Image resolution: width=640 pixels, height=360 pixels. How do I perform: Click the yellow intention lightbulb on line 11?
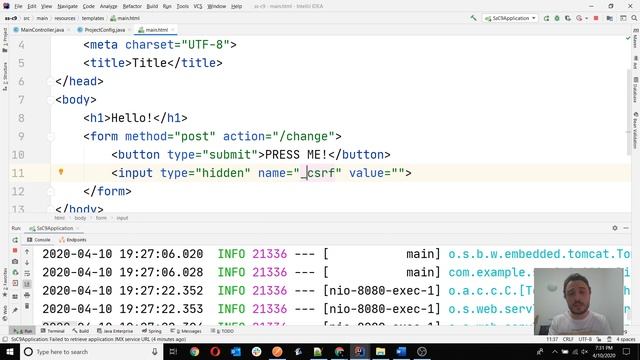pyautogui.click(x=61, y=172)
